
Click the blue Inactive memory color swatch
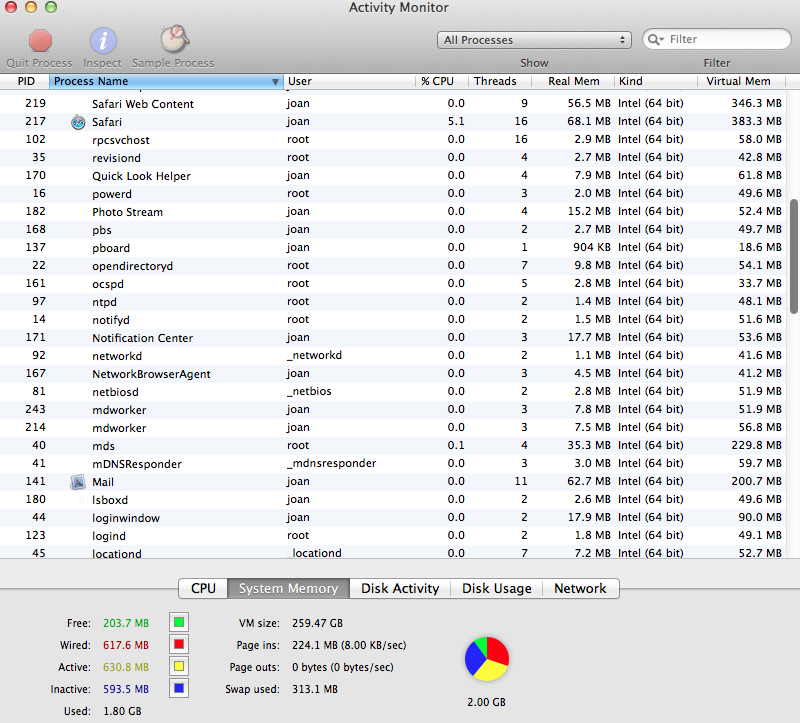pyautogui.click(x=179, y=688)
